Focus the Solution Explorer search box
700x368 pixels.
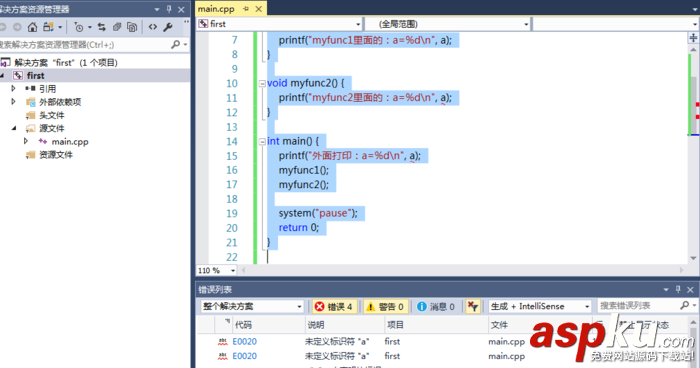[x=85, y=45]
